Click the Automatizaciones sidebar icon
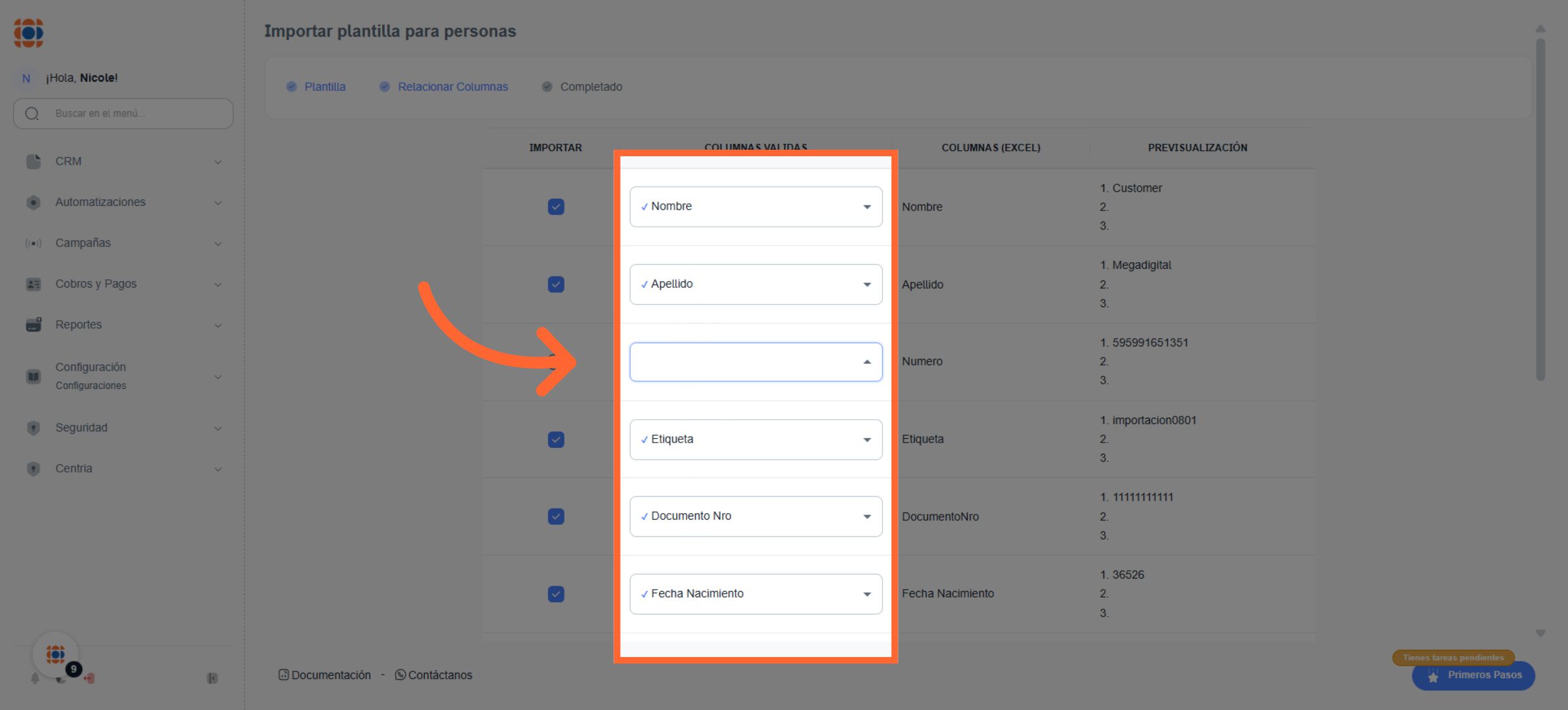Viewport: 1568px width, 710px height. (x=33, y=202)
